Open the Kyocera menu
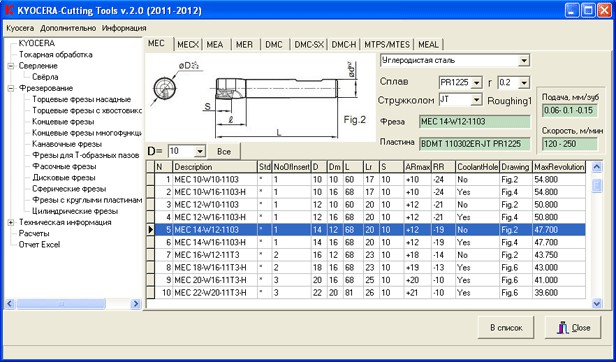616x362 pixels. tap(20, 28)
